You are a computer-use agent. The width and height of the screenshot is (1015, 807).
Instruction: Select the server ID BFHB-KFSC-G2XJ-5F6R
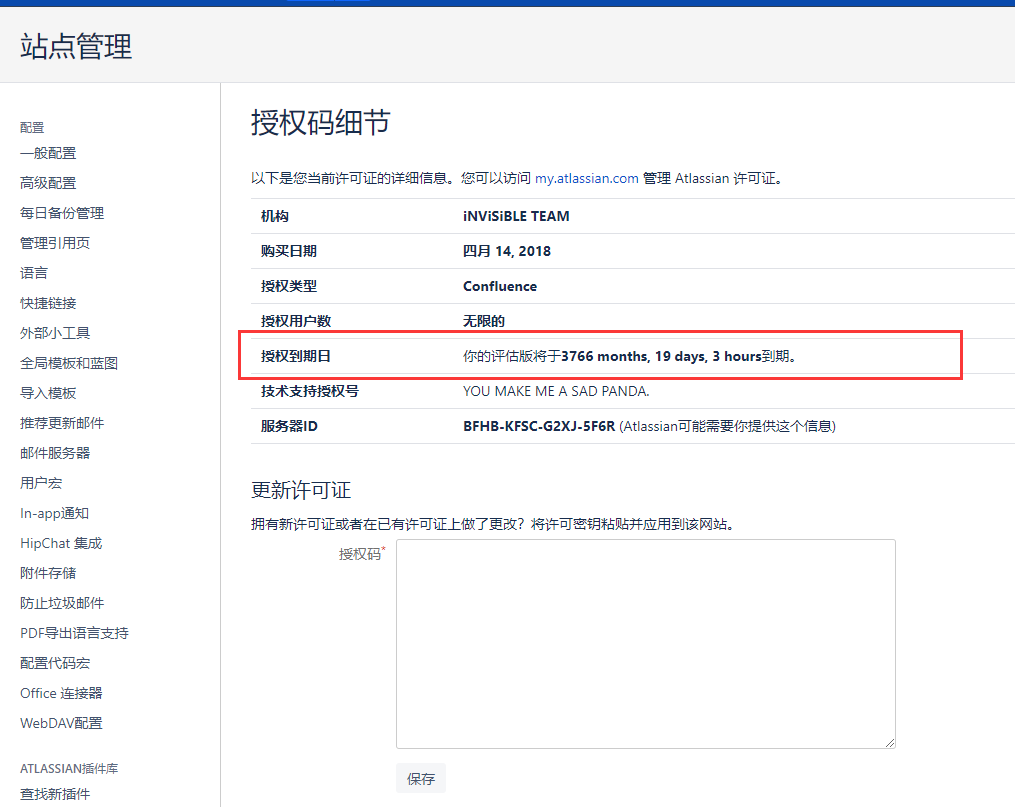pyautogui.click(x=539, y=426)
